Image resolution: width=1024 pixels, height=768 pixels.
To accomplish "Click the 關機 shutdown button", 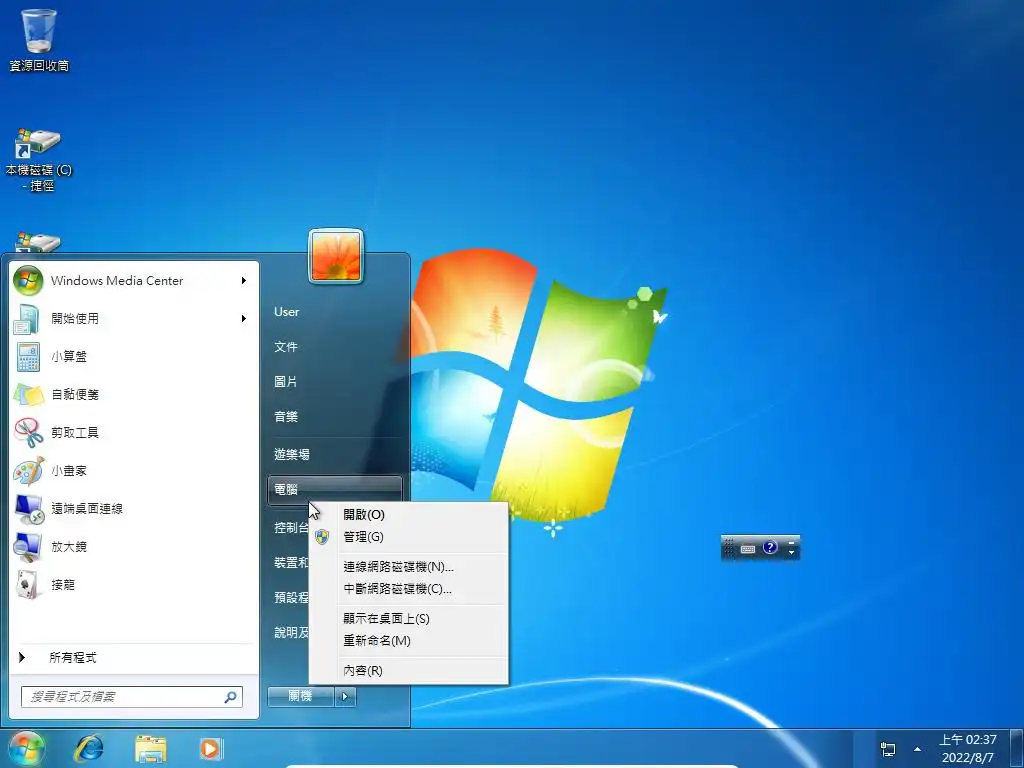I will click(x=300, y=697).
